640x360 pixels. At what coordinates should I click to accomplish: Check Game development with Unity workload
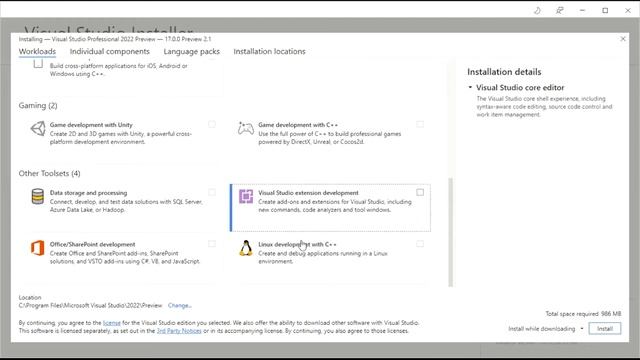tap(212, 124)
